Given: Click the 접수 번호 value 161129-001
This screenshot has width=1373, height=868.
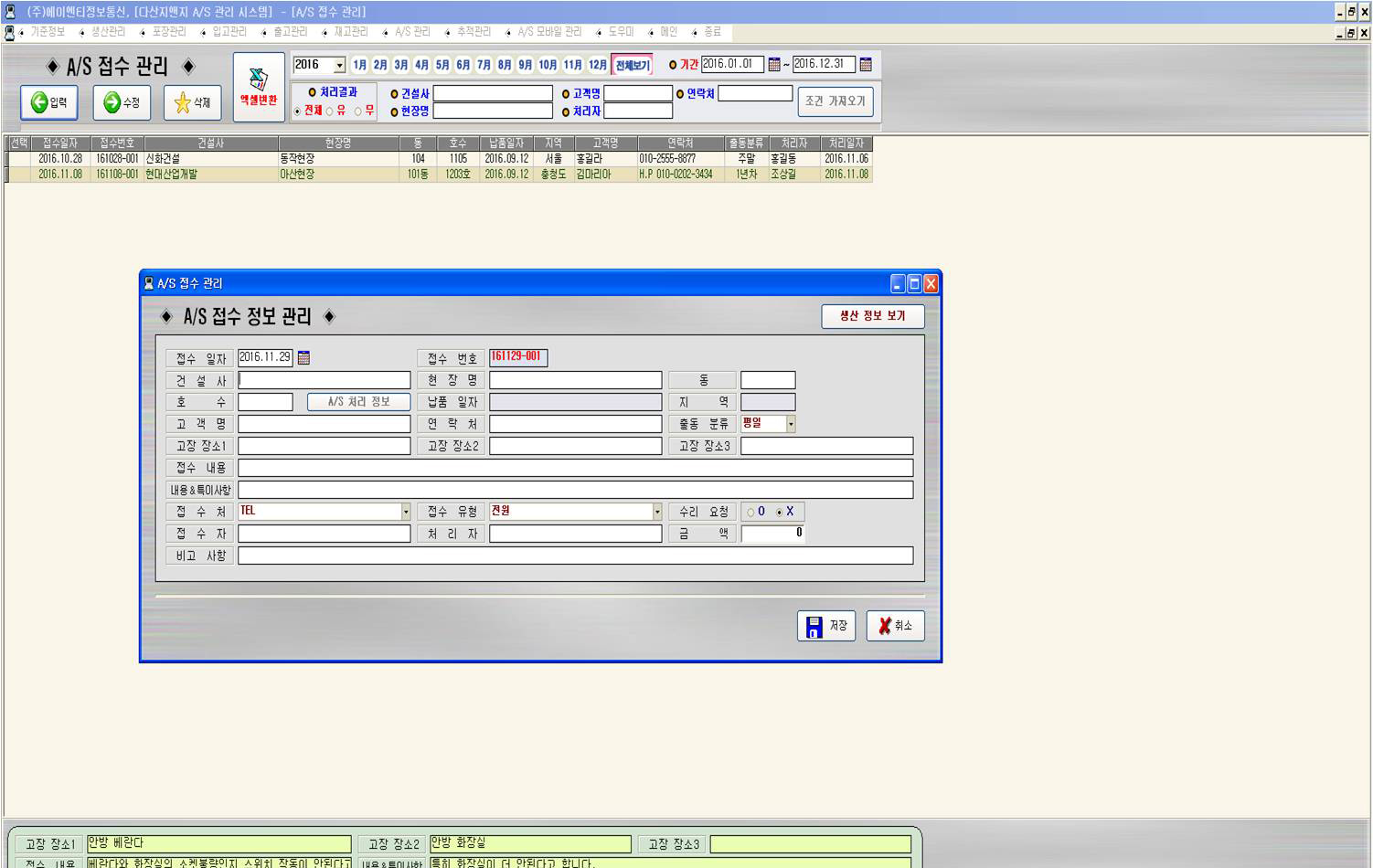Looking at the screenshot, I should tap(518, 357).
